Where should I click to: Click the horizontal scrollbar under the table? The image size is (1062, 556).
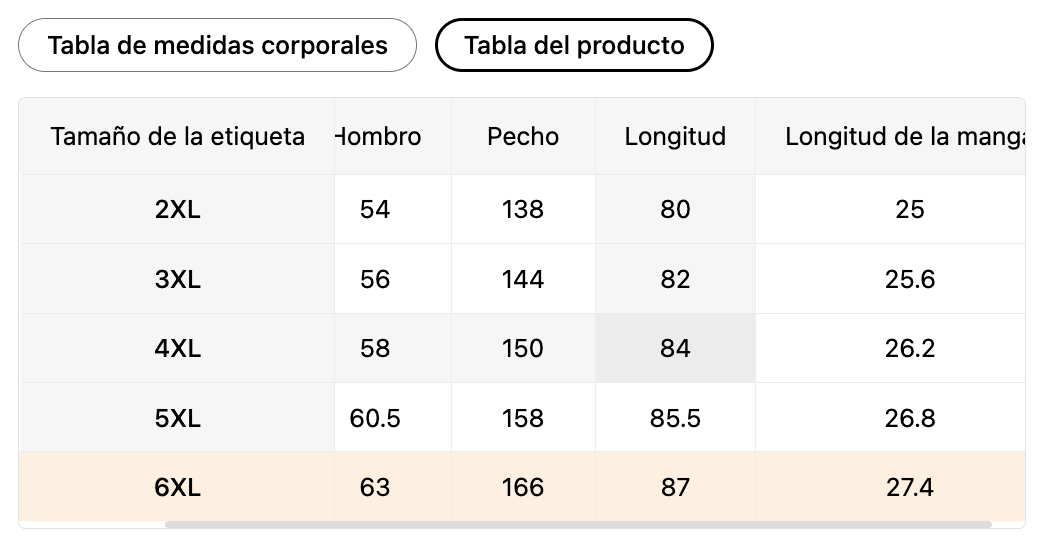pos(578,525)
